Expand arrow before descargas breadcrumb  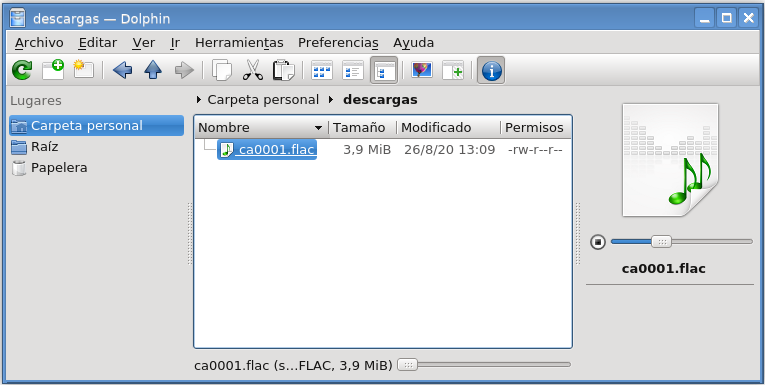tap(331, 100)
